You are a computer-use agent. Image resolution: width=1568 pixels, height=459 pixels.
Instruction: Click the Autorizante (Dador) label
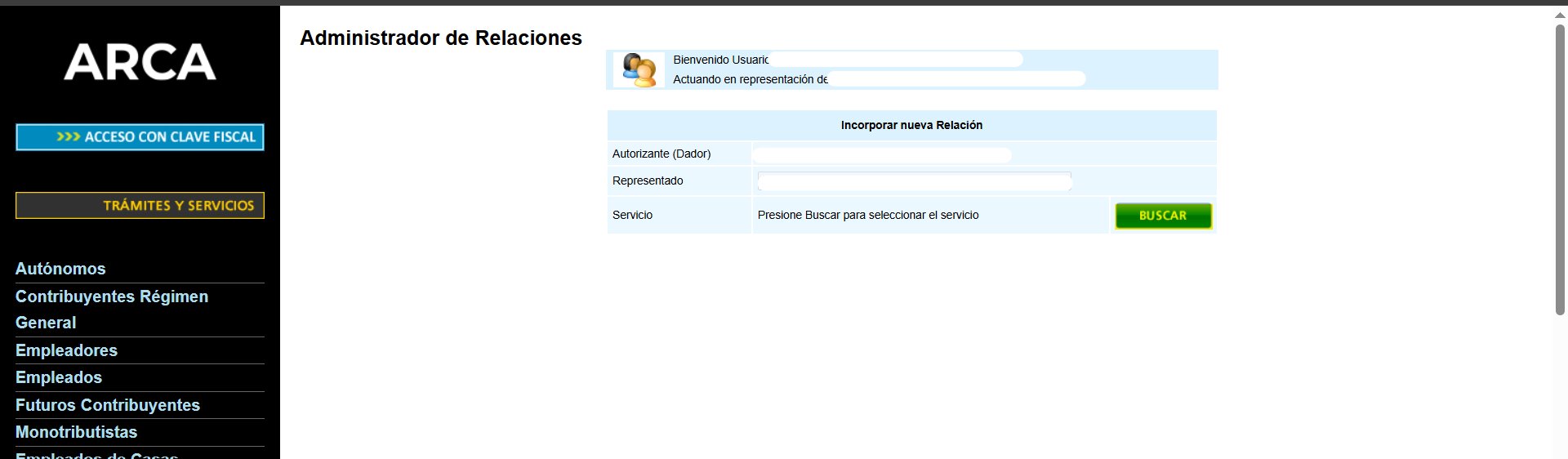click(x=661, y=154)
